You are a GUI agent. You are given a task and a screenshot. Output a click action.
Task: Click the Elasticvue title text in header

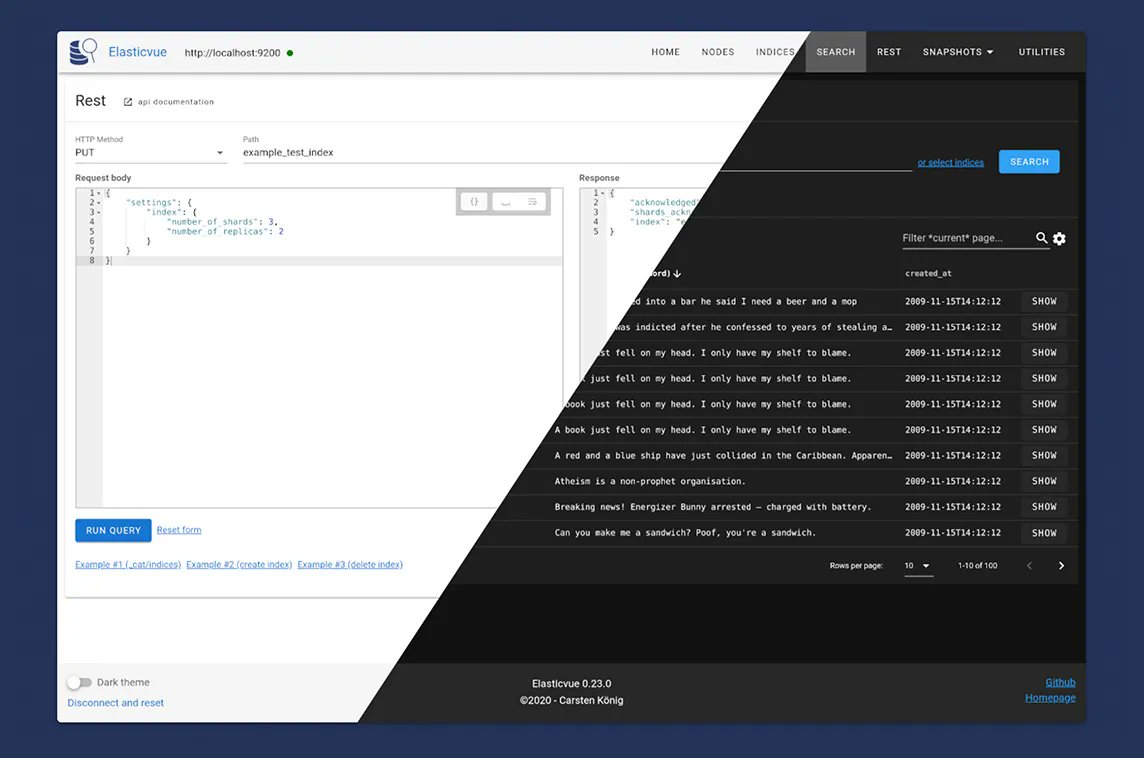tap(137, 52)
